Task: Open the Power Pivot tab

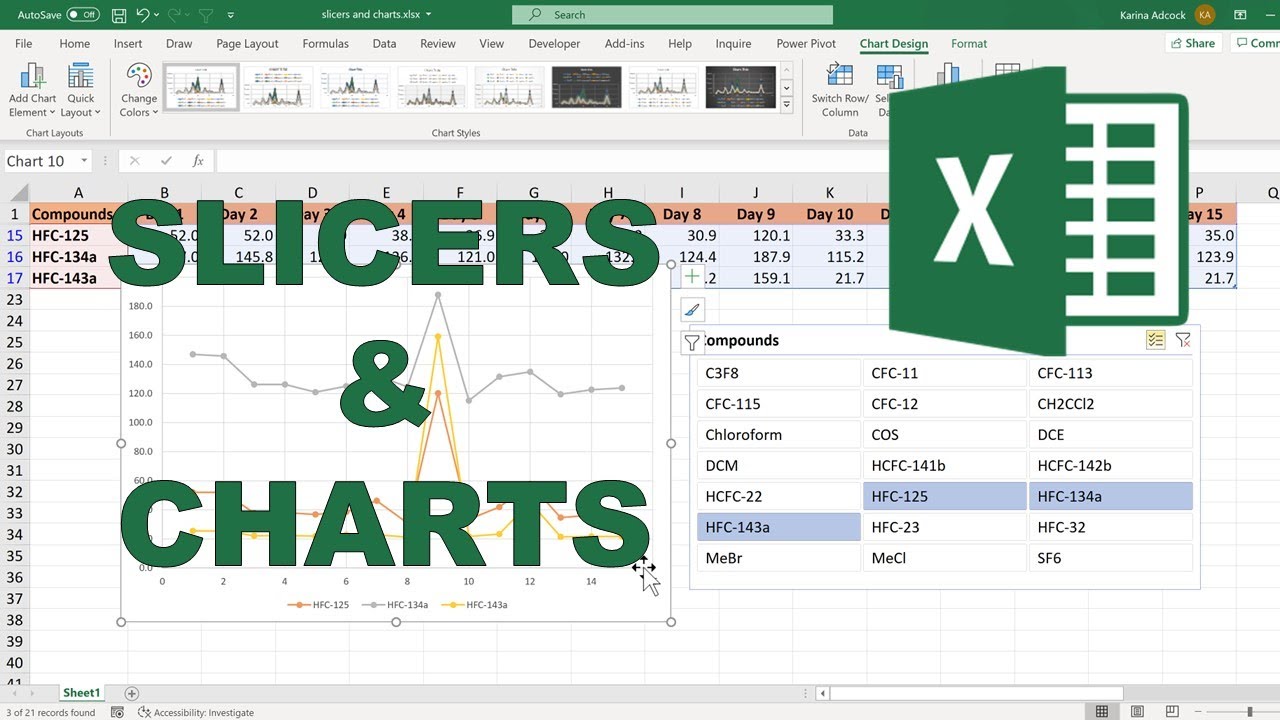Action: click(x=806, y=44)
